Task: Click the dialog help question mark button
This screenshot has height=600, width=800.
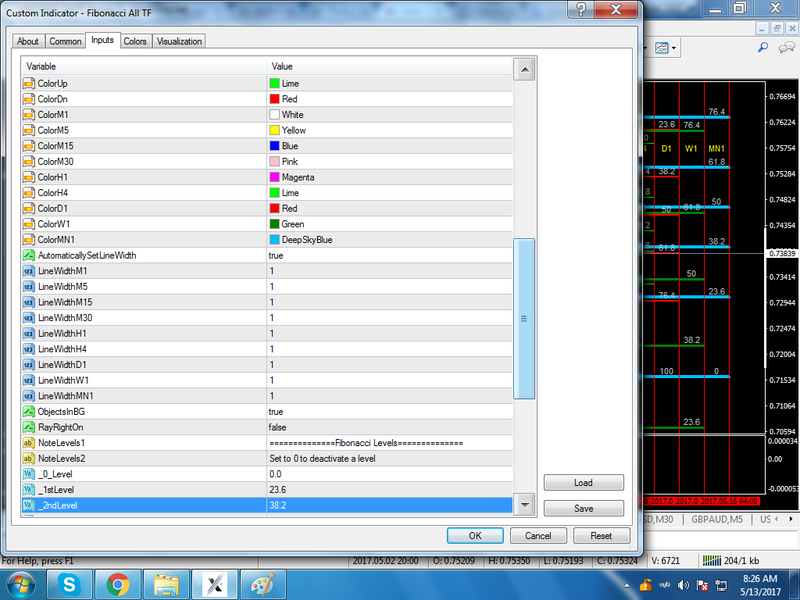Action: 581,9
